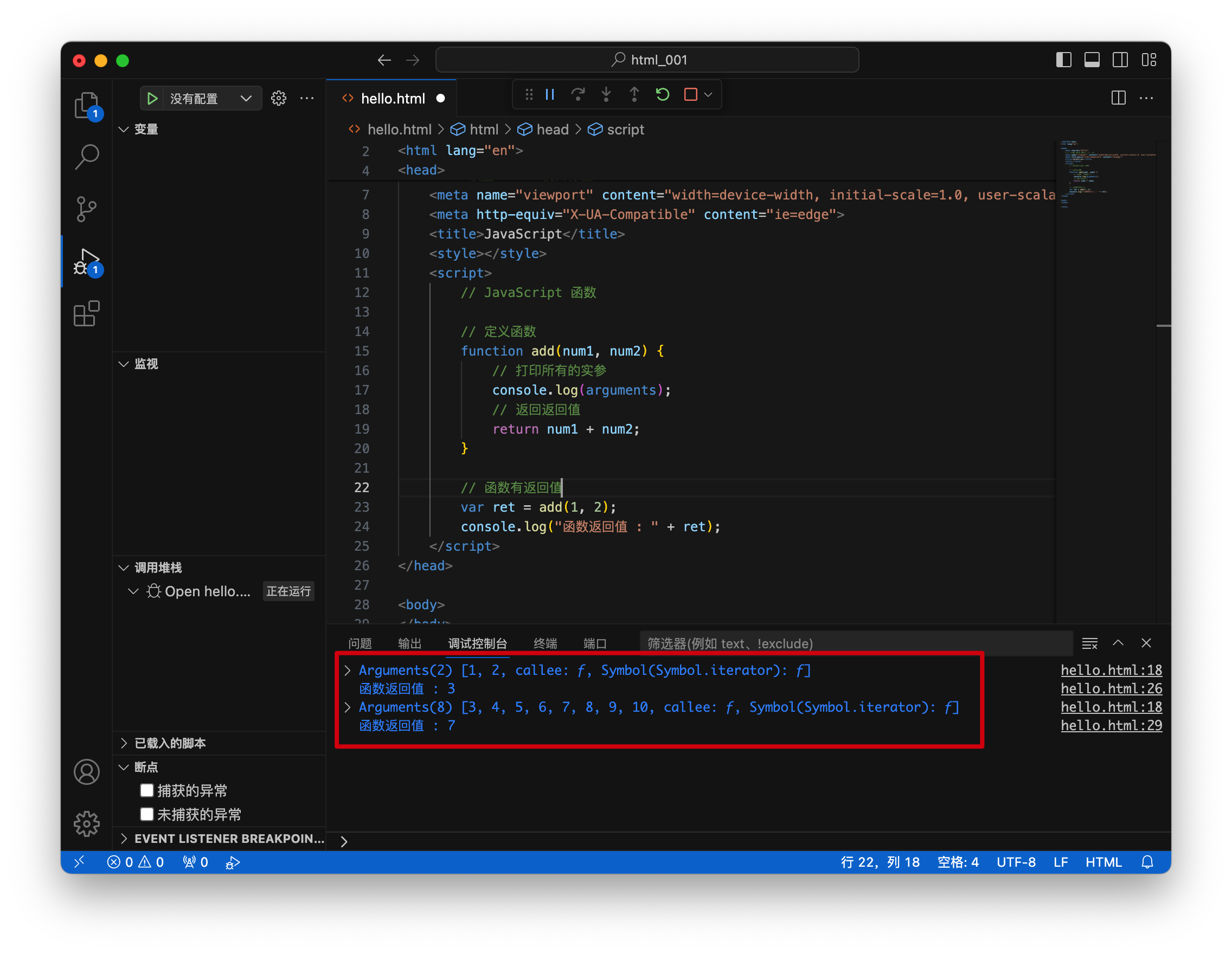
Task: Restart the debug session
Action: coord(663,94)
